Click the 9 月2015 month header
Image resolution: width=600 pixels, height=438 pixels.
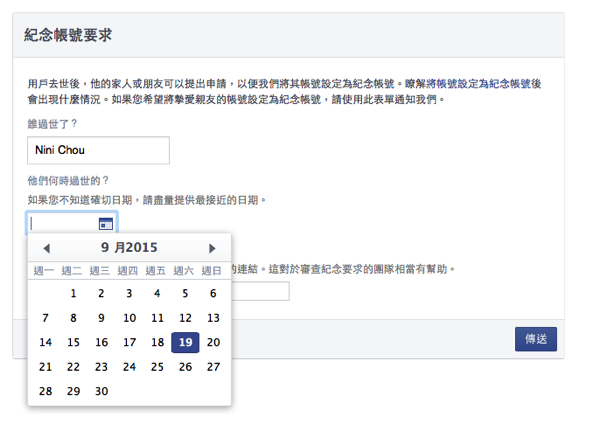pos(129,247)
